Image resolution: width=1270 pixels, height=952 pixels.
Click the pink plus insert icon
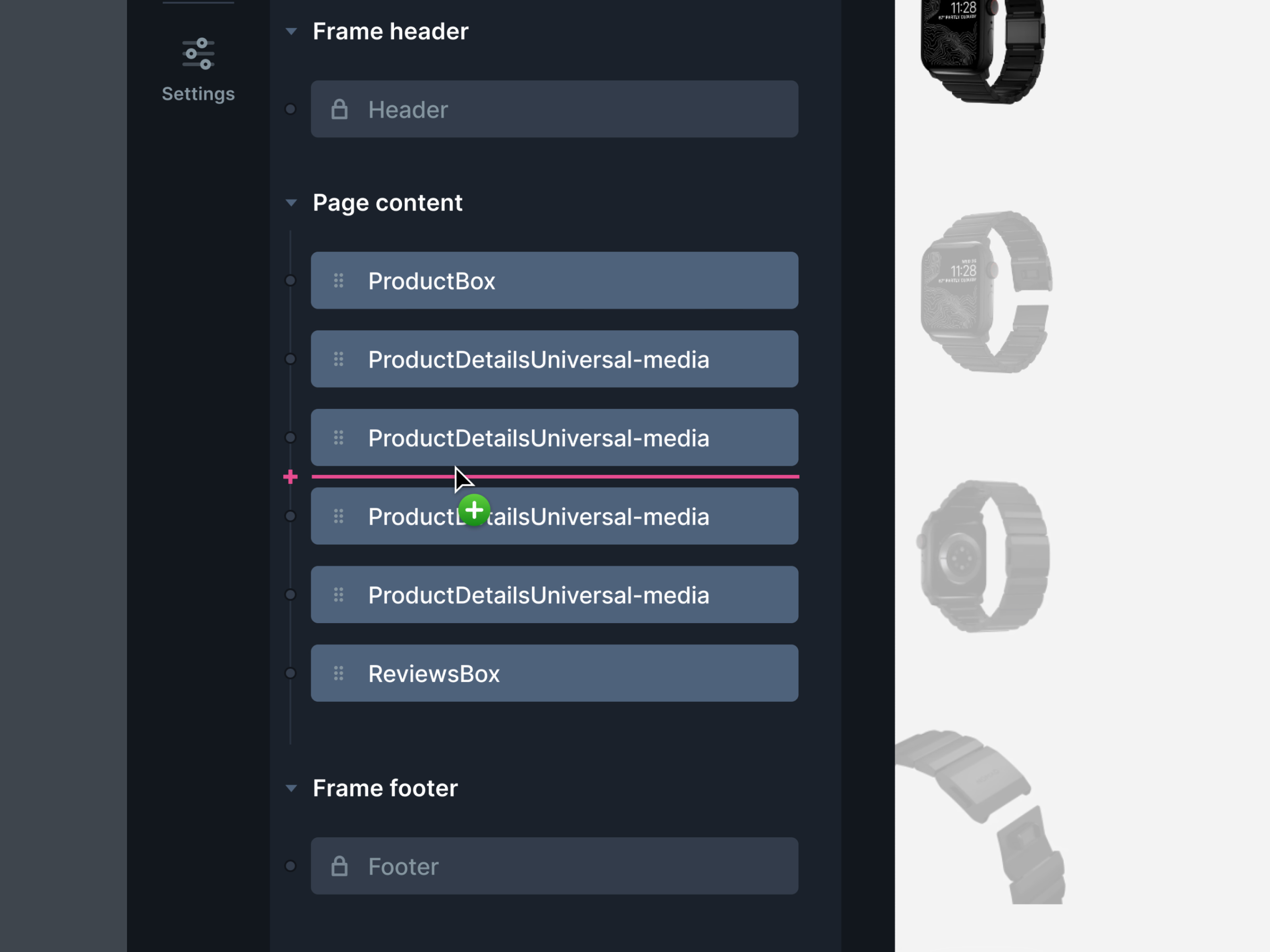pyautogui.click(x=291, y=476)
